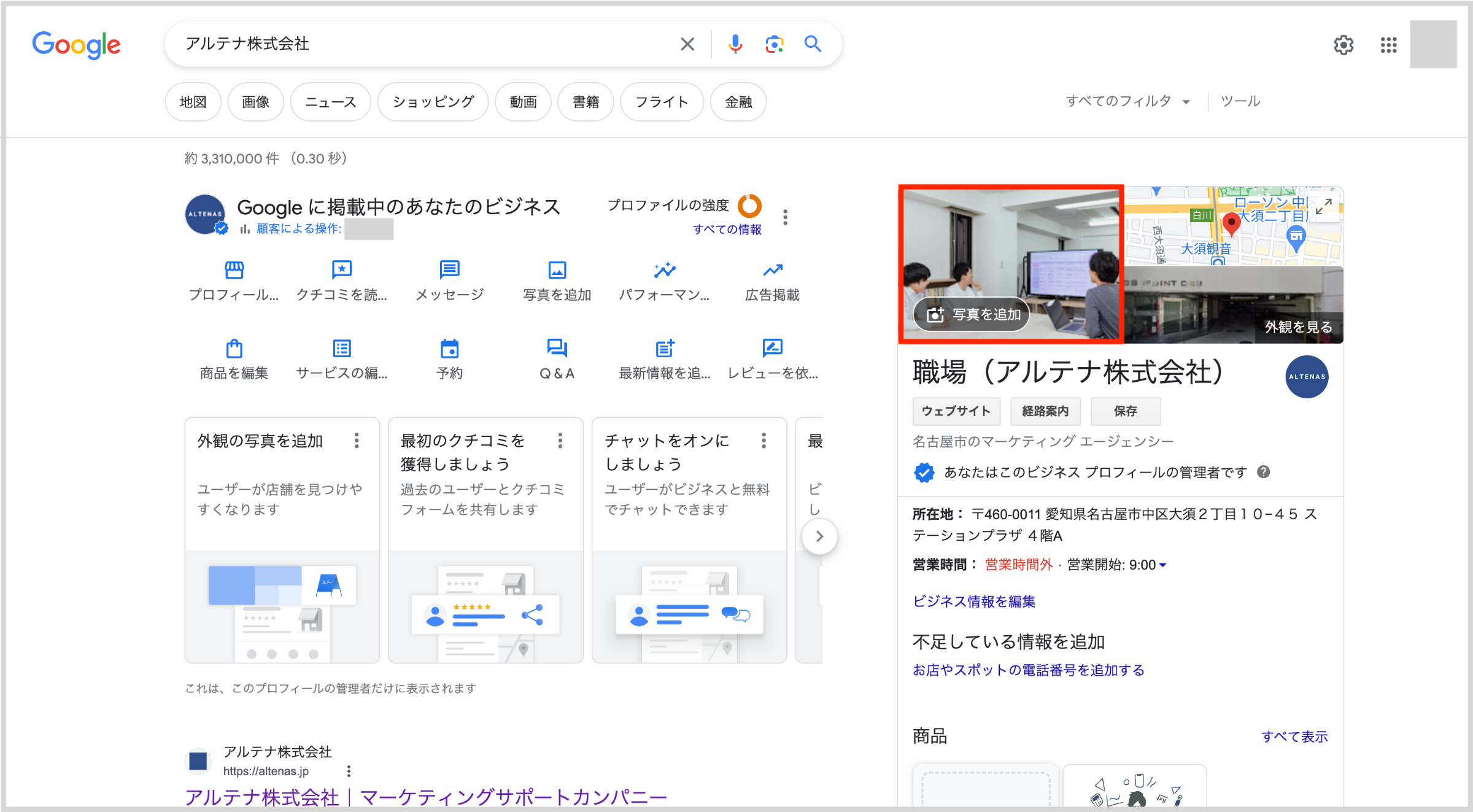This screenshot has width=1473, height=812.
Task: Expand the 営業時間 hours dropdown arrow
Action: [x=1163, y=565]
